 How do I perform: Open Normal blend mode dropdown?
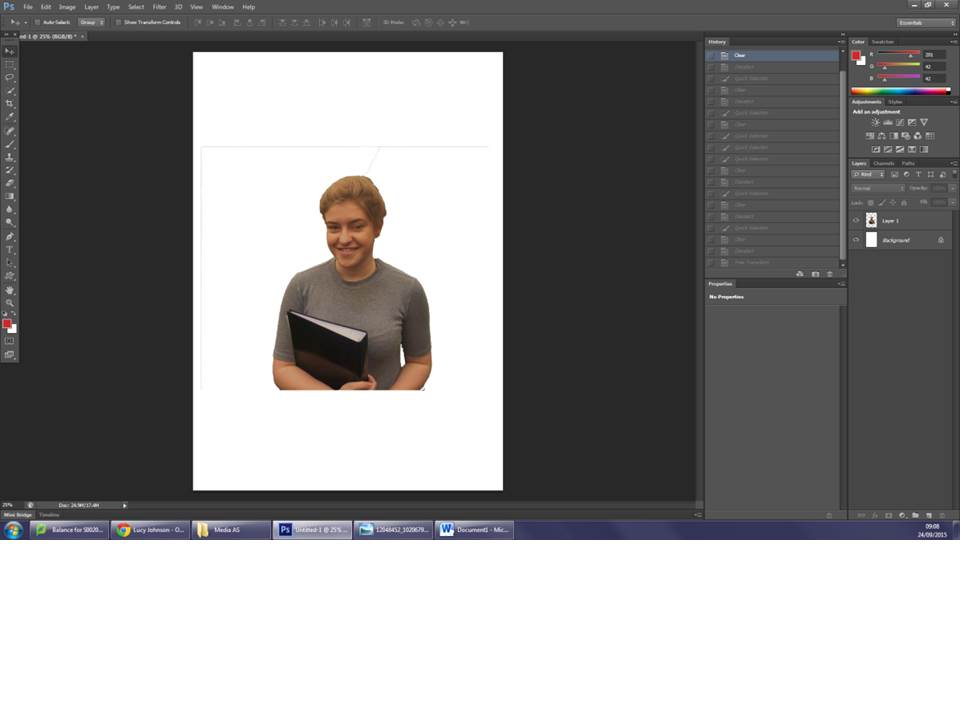pyautogui.click(x=878, y=188)
